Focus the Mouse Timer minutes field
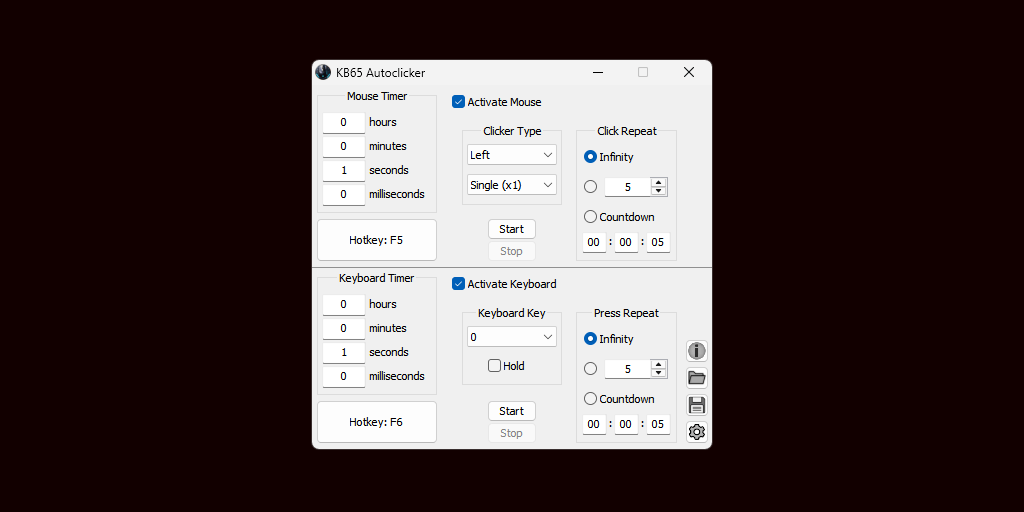 click(344, 146)
